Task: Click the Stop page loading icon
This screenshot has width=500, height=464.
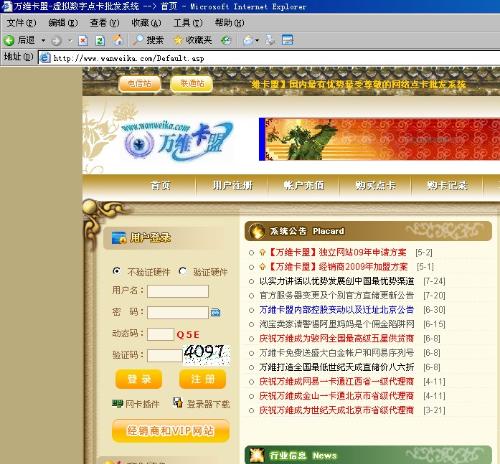Action: 83,41
